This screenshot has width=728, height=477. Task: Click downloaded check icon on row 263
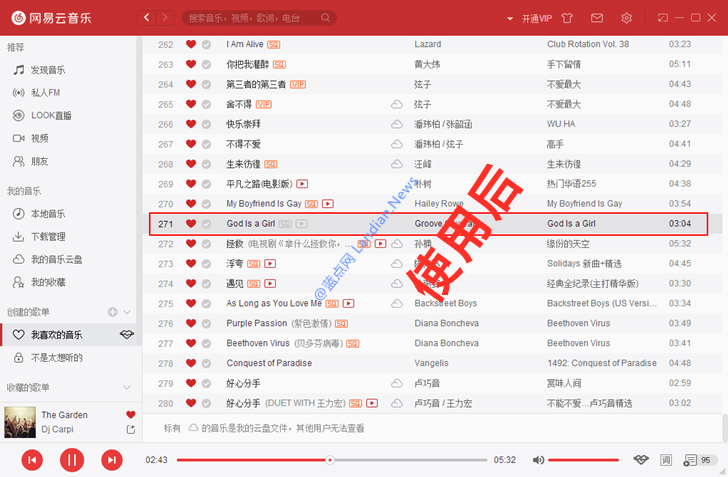207,65
